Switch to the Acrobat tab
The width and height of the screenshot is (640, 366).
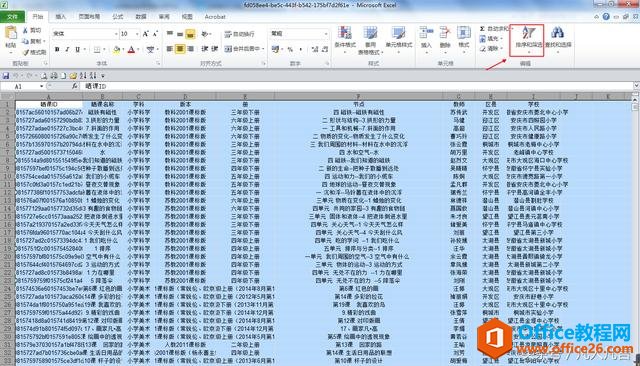215,17
